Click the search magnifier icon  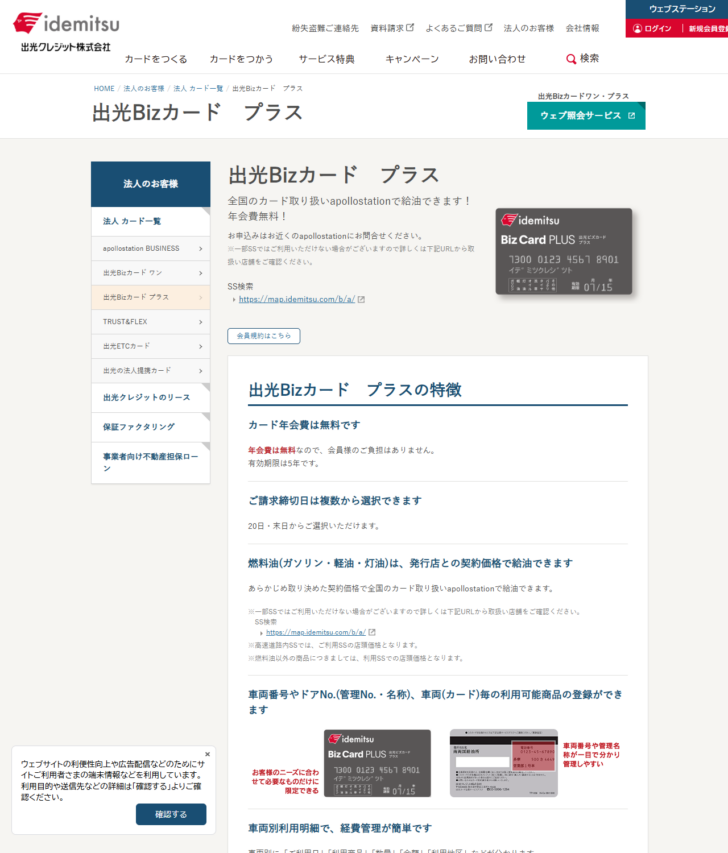tap(571, 59)
